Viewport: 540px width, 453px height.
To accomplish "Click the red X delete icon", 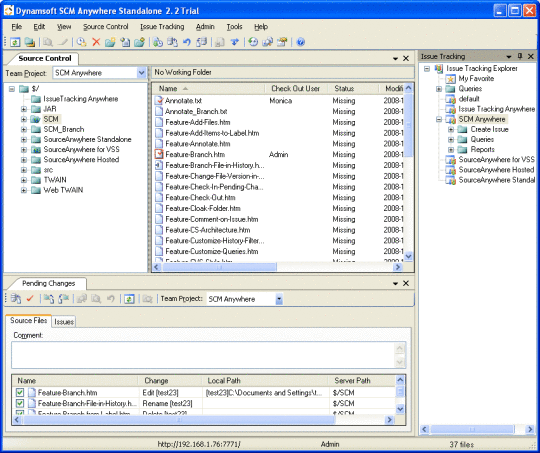I will point(96,42).
